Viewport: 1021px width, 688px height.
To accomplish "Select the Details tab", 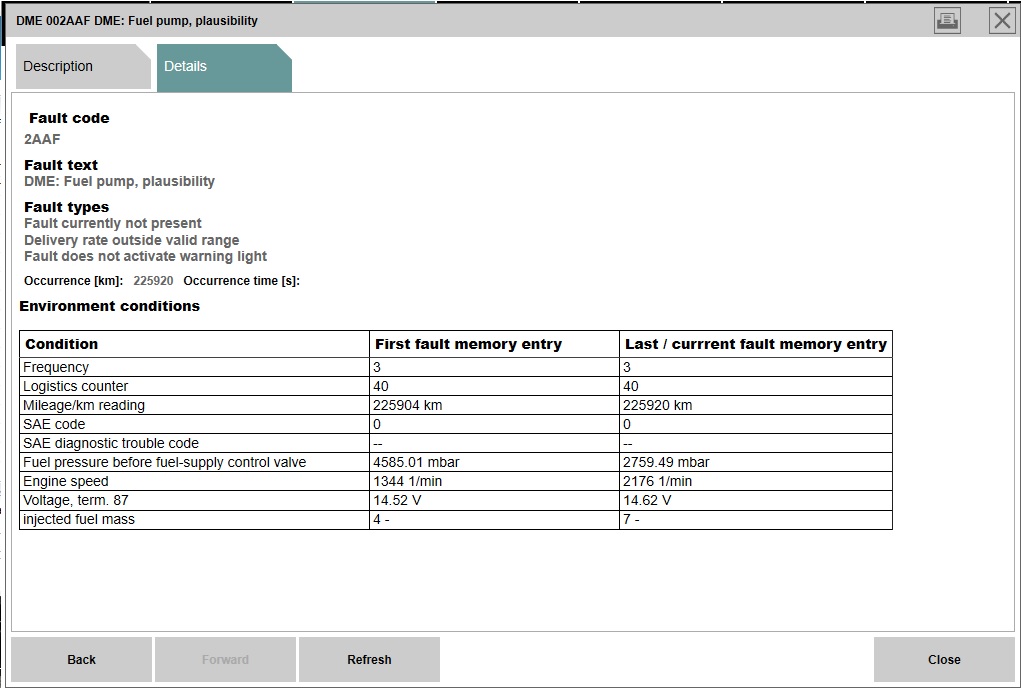I will pos(185,67).
